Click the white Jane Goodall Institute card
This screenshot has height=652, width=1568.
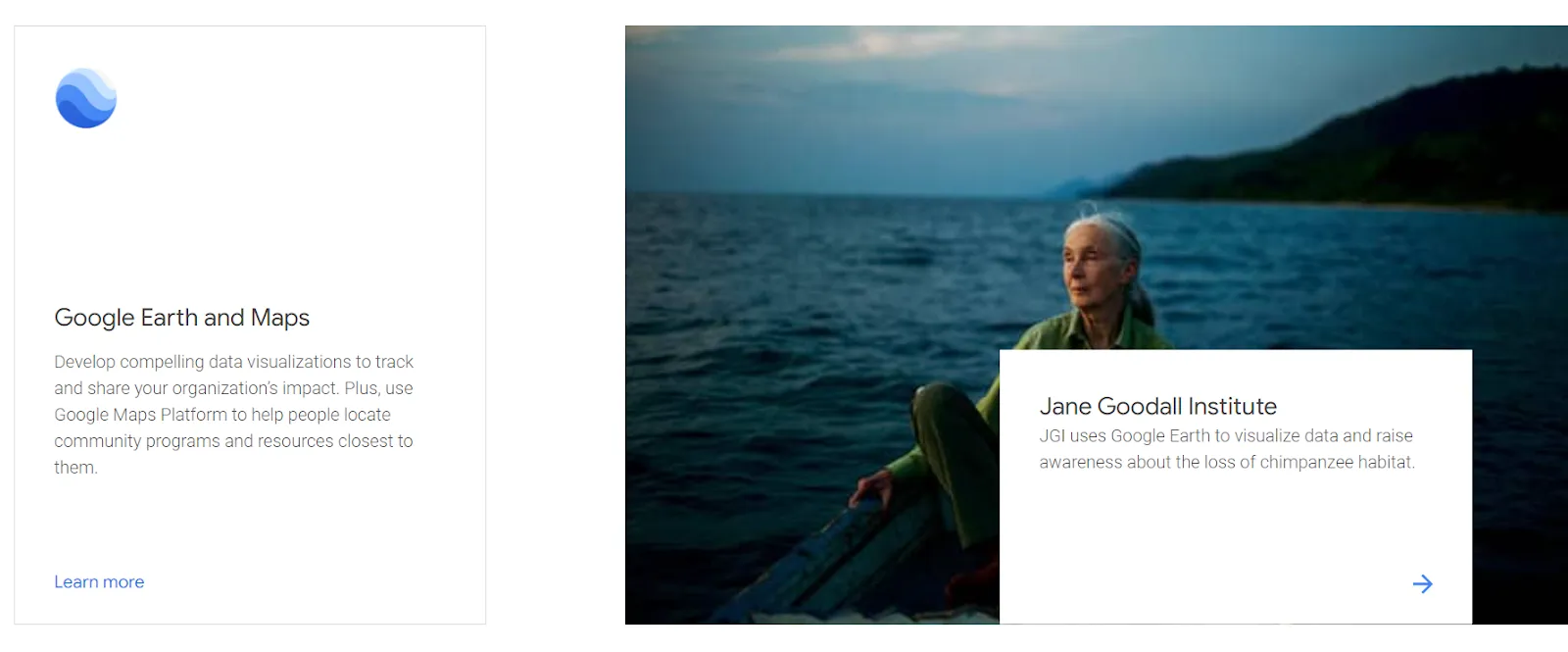tap(1236, 486)
